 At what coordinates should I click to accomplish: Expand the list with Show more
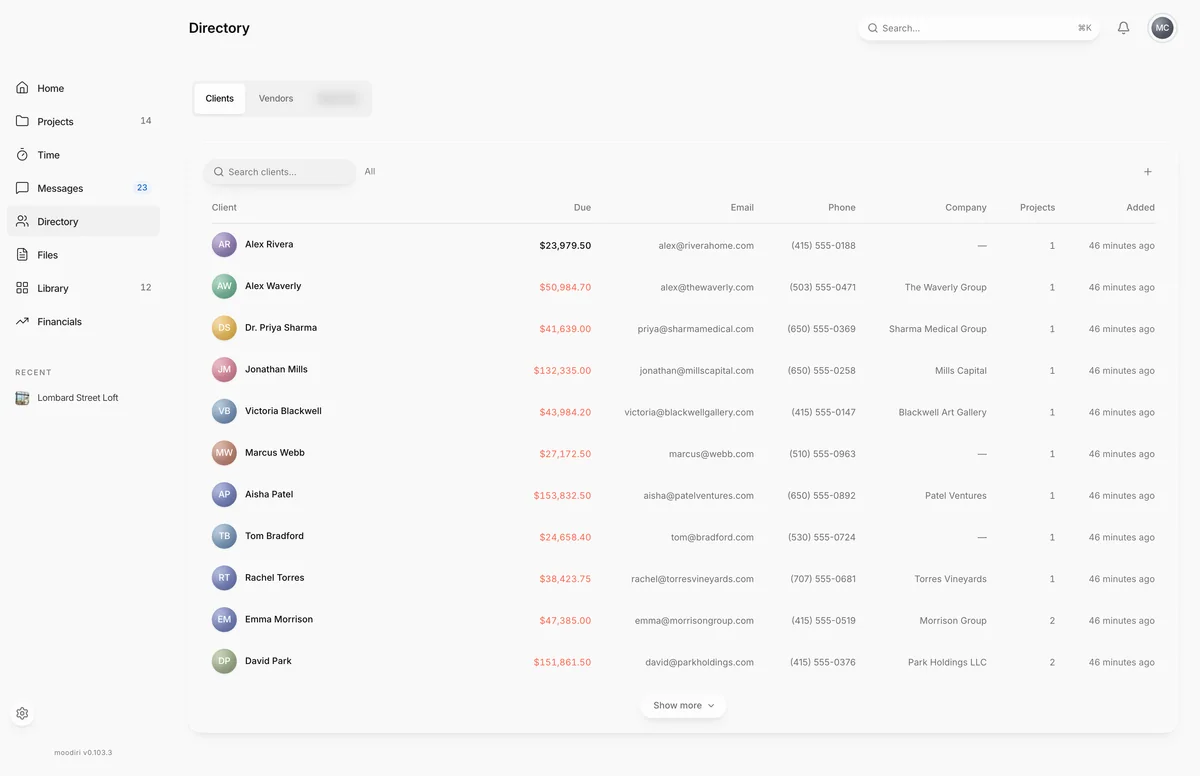684,706
